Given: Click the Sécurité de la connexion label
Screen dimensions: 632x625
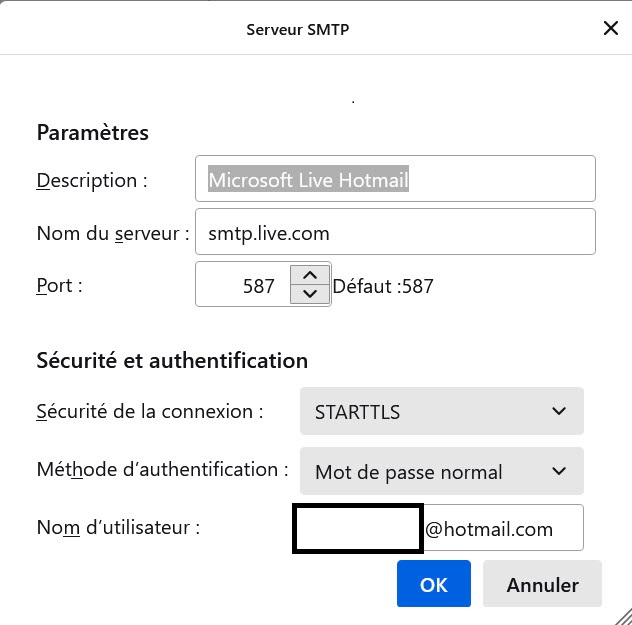Looking at the screenshot, I should pos(150,411).
